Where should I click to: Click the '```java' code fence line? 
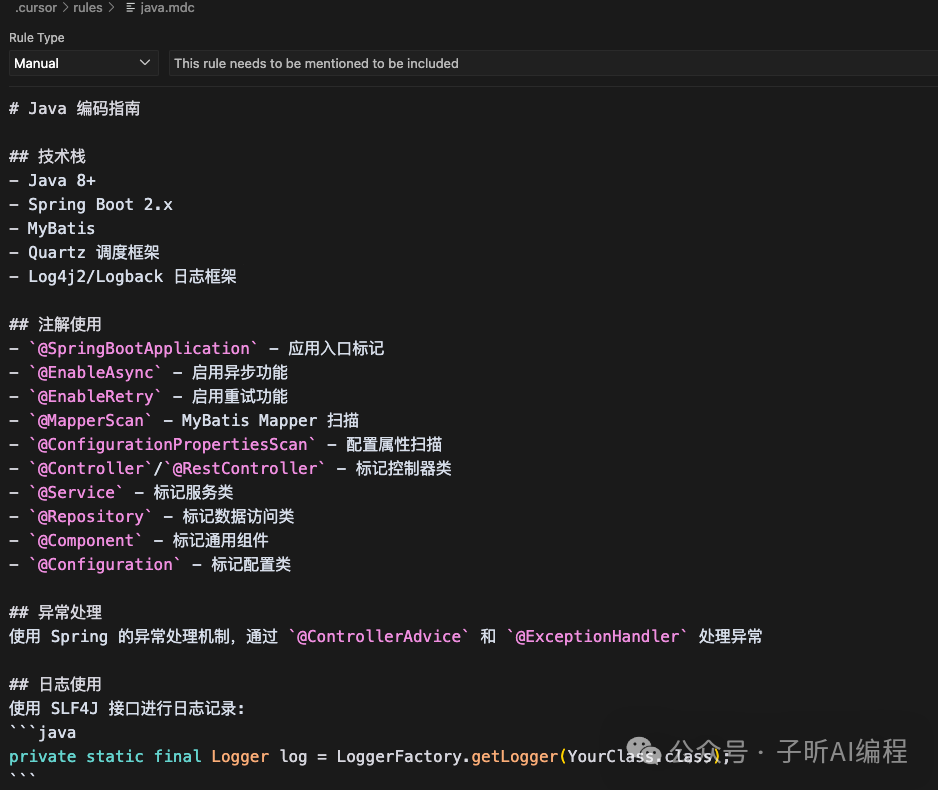pyautogui.click(x=42, y=733)
